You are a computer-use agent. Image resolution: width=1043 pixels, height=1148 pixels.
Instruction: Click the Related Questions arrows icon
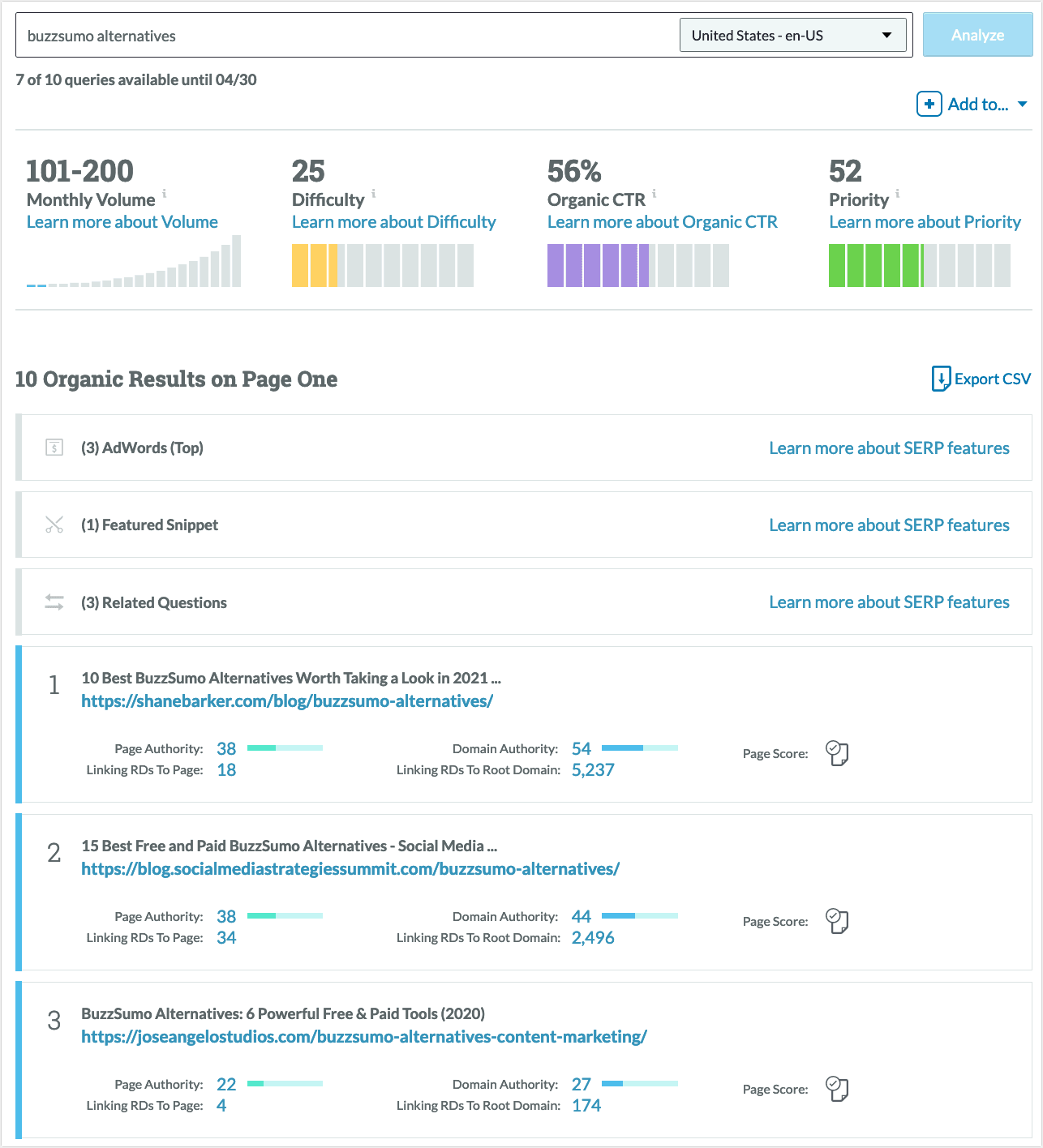(x=54, y=602)
